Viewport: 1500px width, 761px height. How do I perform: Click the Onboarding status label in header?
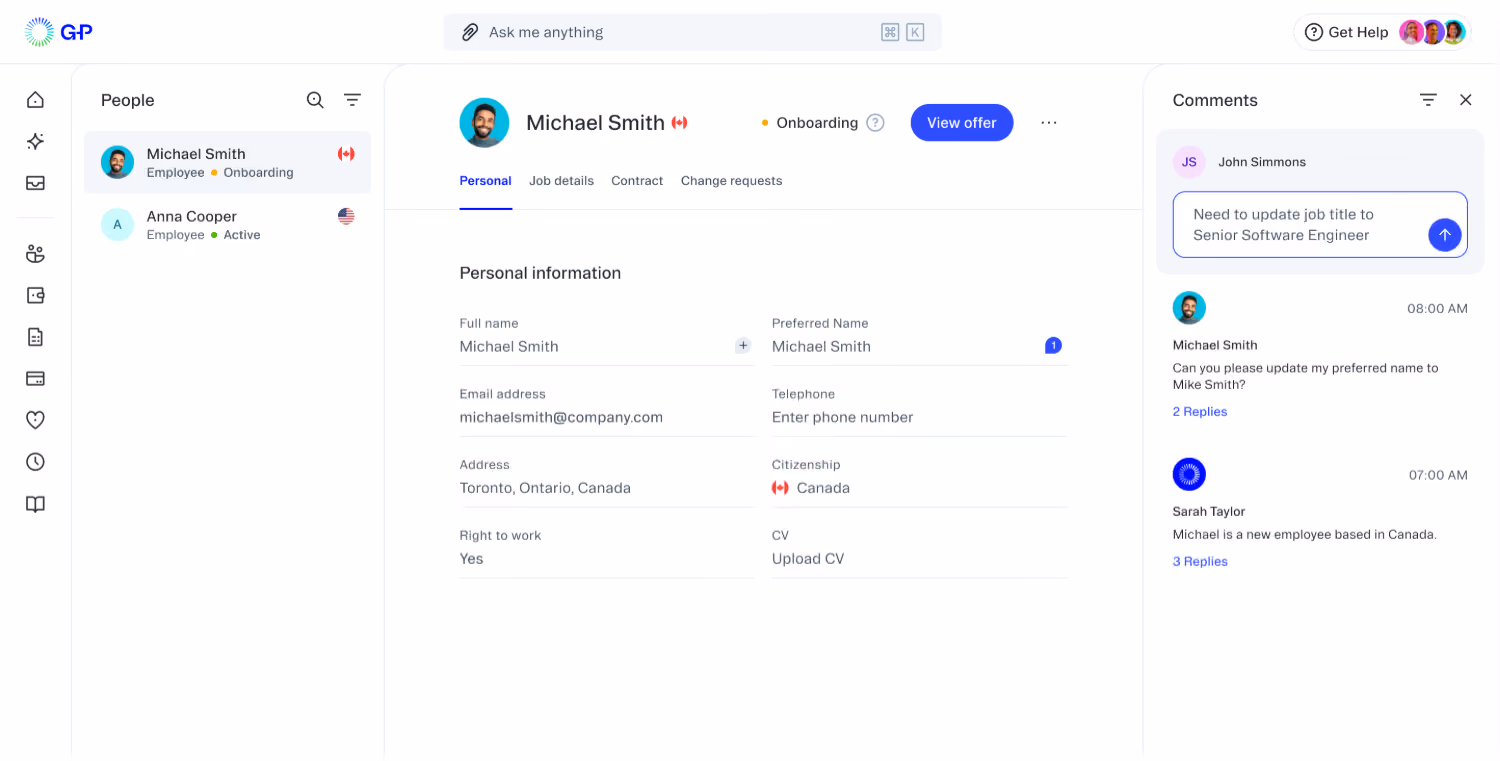[817, 123]
